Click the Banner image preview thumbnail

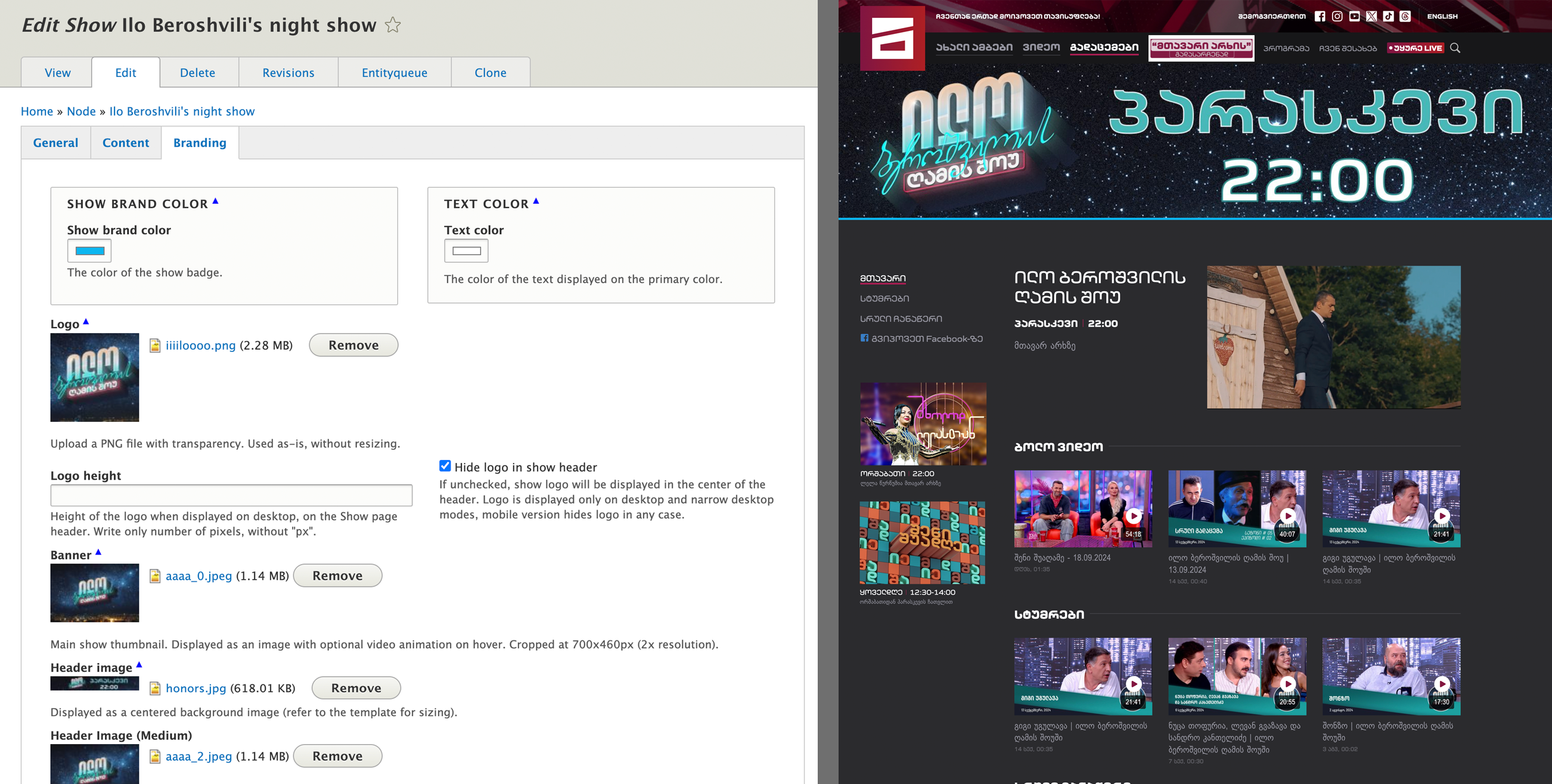click(x=95, y=593)
